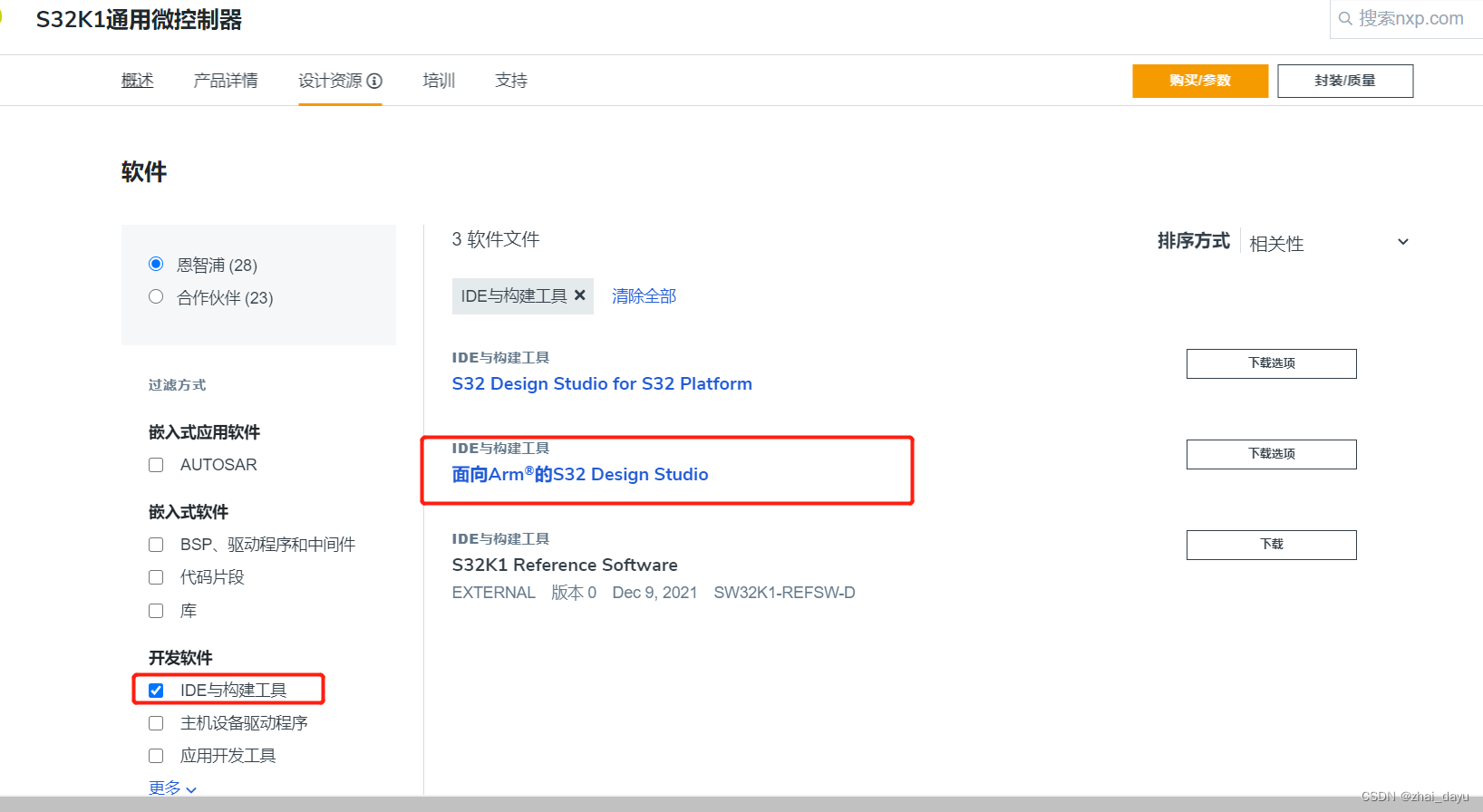Screen dimensions: 1483x812
Task: Remove the IDE与构建工具 filter chip
Action: [x=580, y=295]
